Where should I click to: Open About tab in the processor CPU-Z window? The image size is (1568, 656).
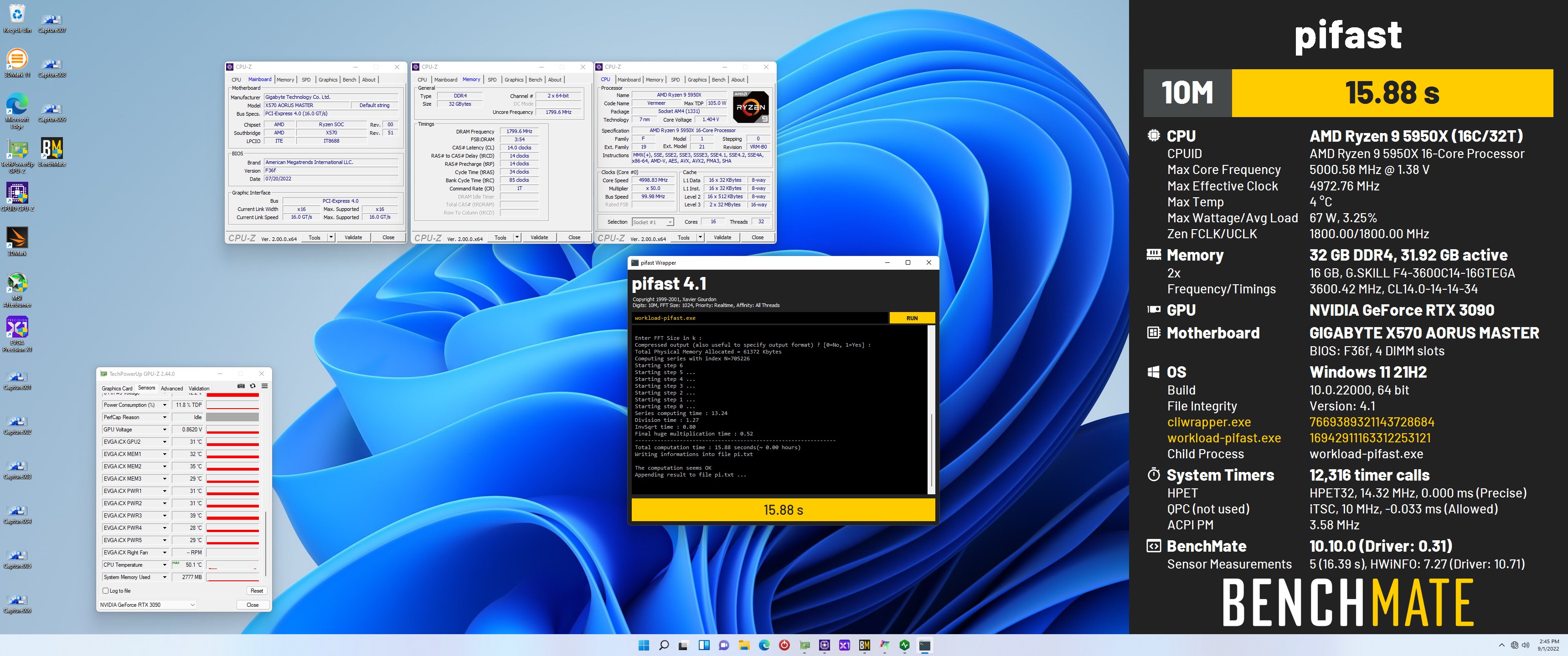coord(738,80)
